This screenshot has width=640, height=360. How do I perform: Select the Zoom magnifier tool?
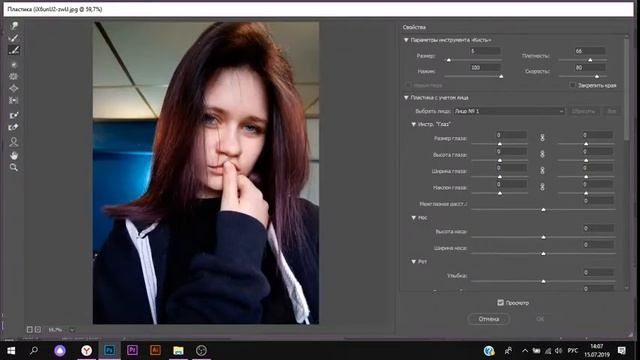coord(14,167)
